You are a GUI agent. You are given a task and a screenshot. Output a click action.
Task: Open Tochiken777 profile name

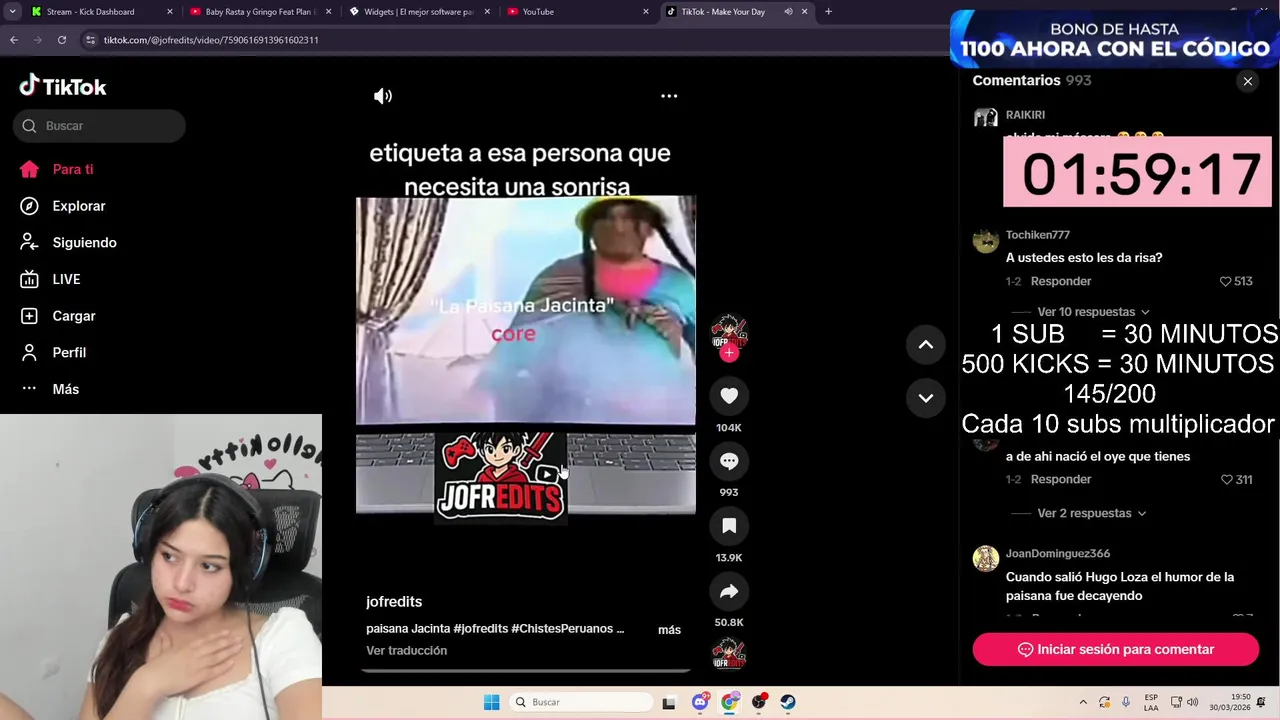coord(1038,235)
